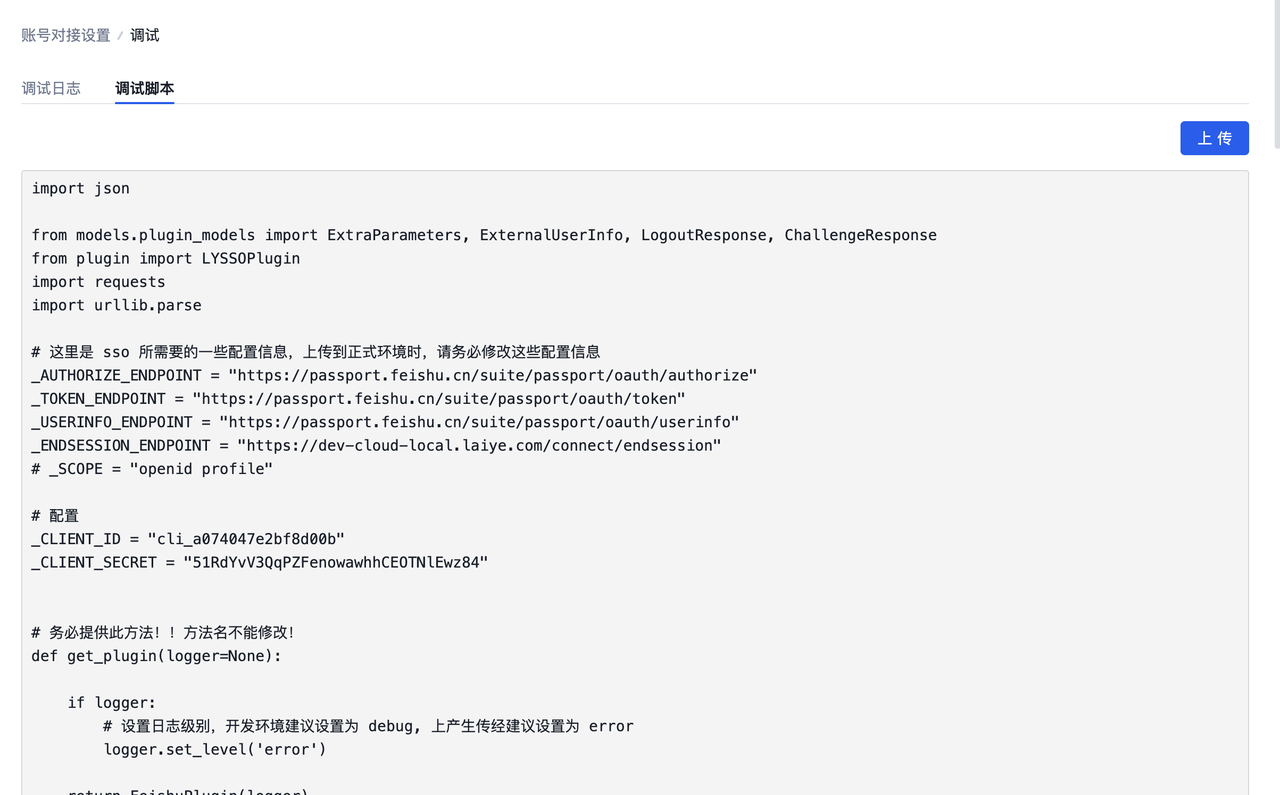Viewport: 1280px width, 795px height.
Task: Click the comment '# 务必提供此方法！！方法名不能修改！'
Action: point(163,632)
